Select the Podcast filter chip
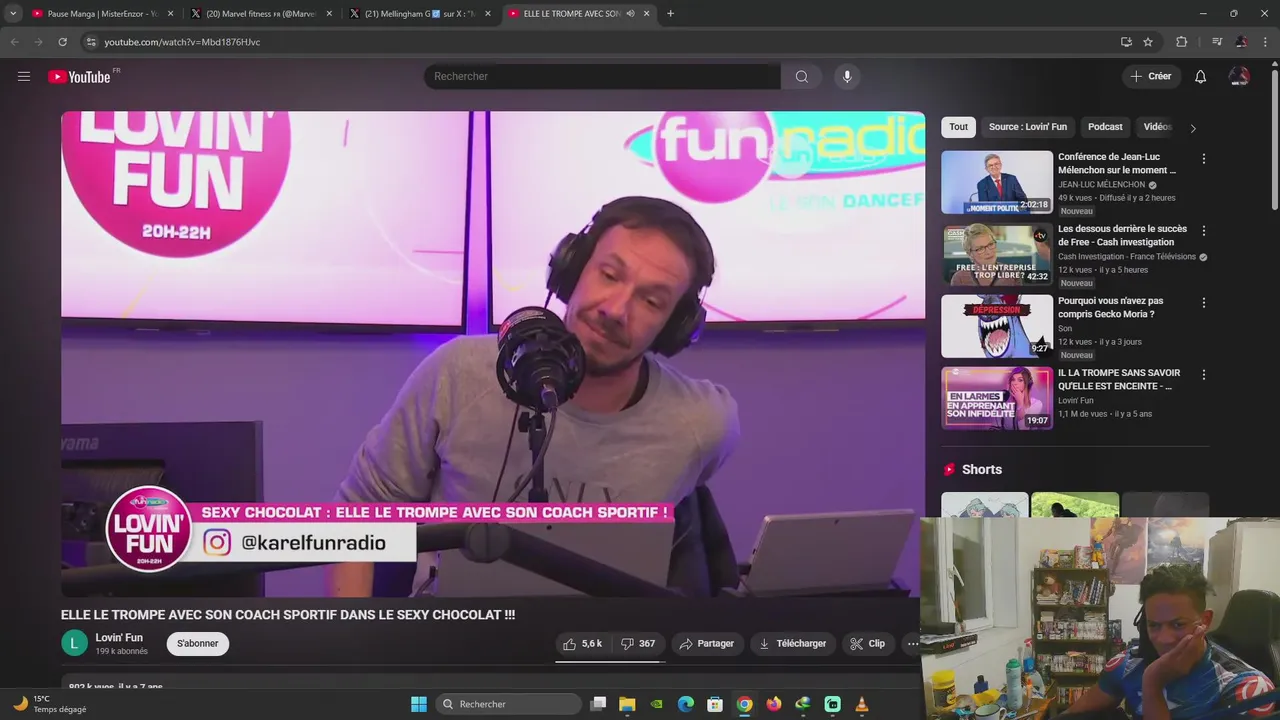Screen dimensions: 1280x720 tap(1105, 127)
